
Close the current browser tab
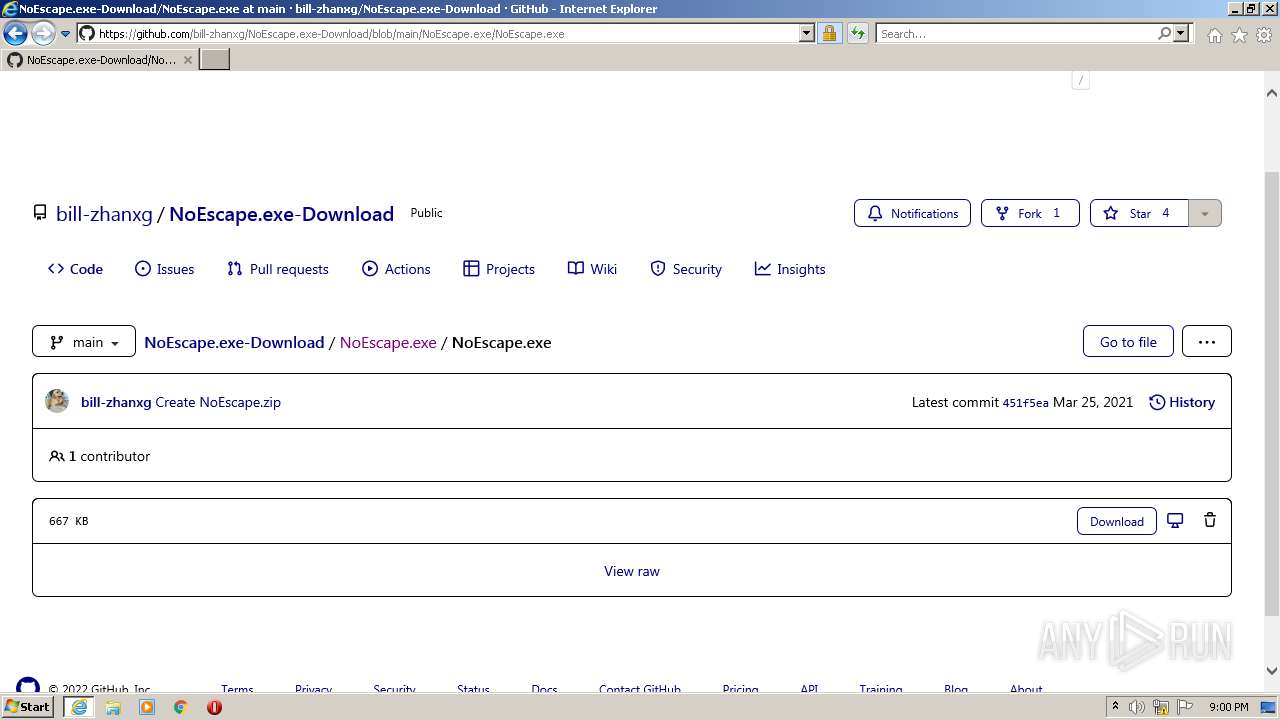(x=187, y=60)
